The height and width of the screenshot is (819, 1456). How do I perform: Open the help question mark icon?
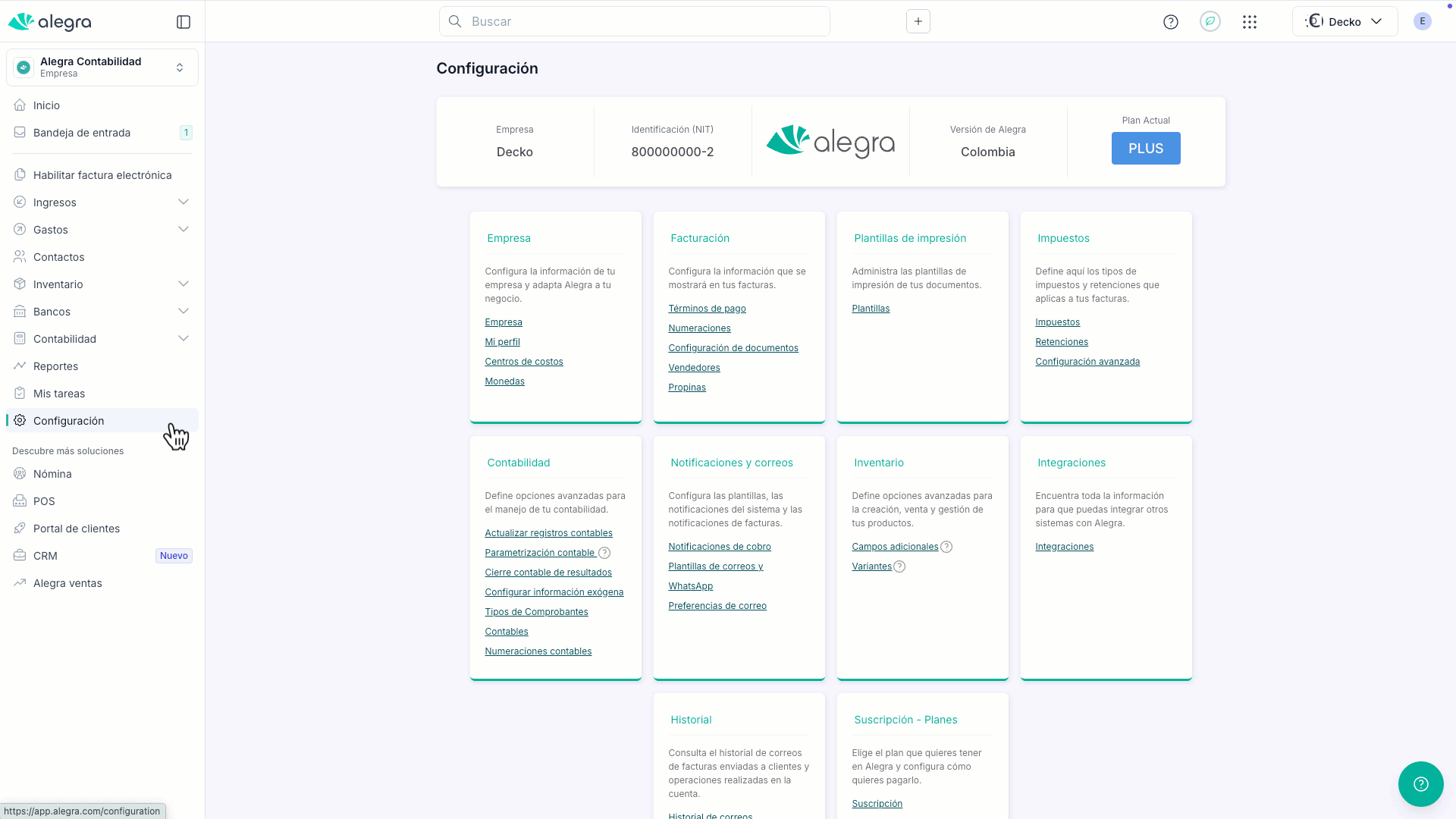tap(1170, 21)
